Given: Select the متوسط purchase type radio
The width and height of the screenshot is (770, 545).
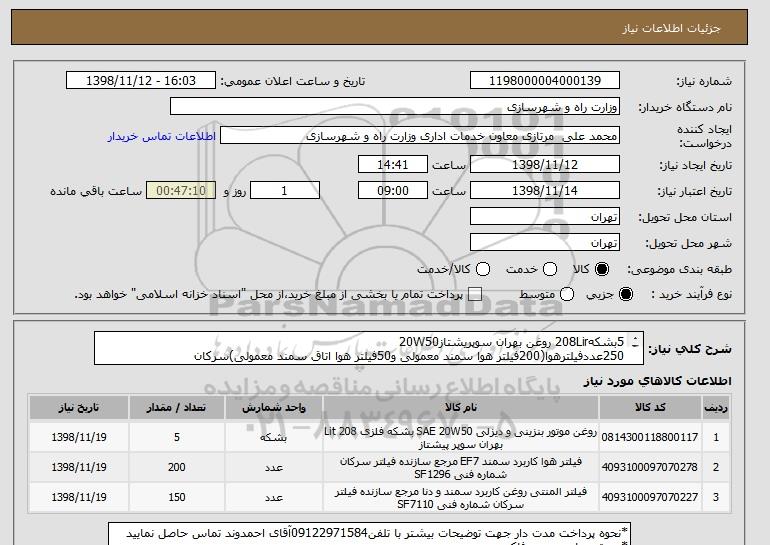Looking at the screenshot, I should pyautogui.click(x=567, y=294).
